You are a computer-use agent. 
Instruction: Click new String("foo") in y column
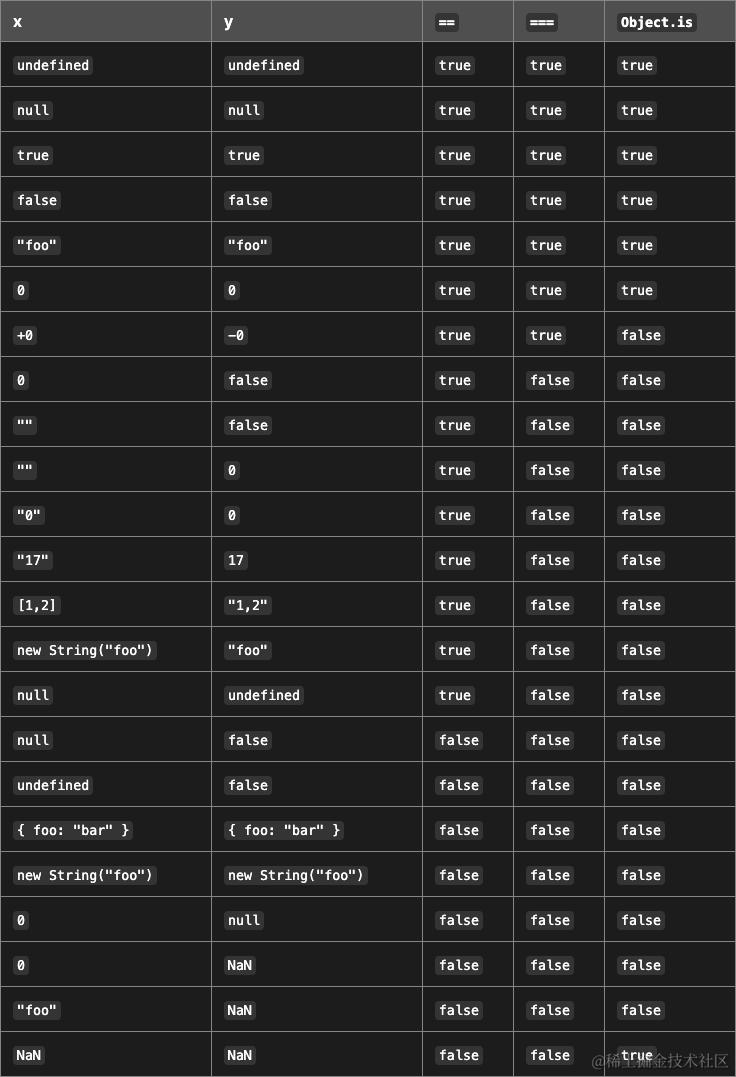296,875
